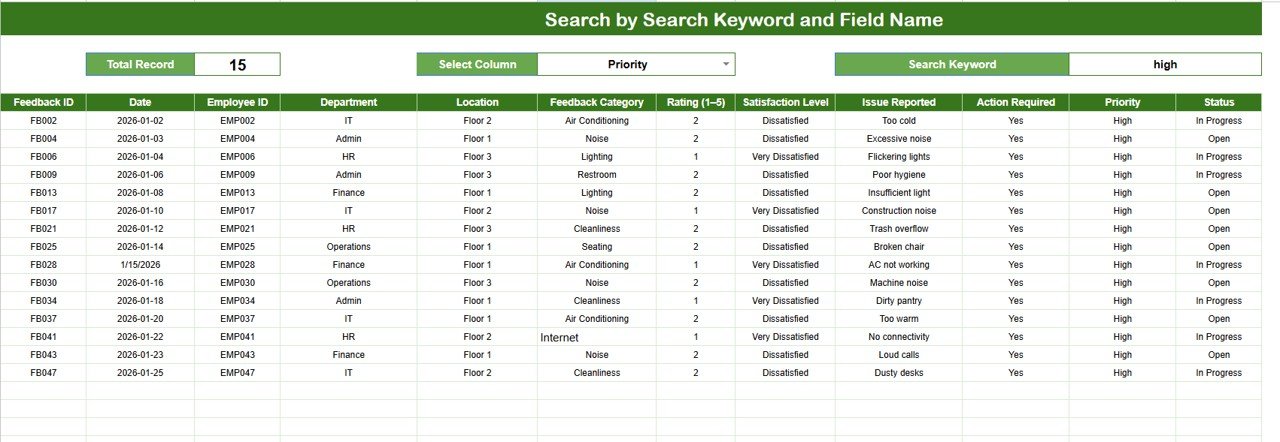1280x442 pixels.
Task: Select the 1/15/2026 date cell
Action: point(140,265)
